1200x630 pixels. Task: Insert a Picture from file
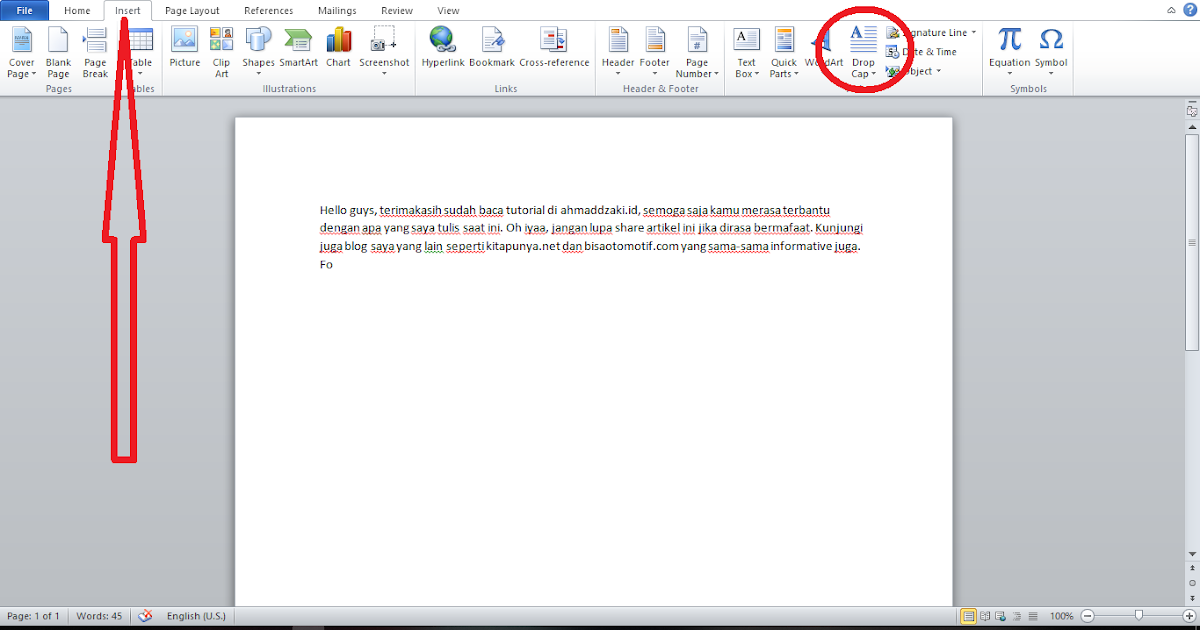185,48
